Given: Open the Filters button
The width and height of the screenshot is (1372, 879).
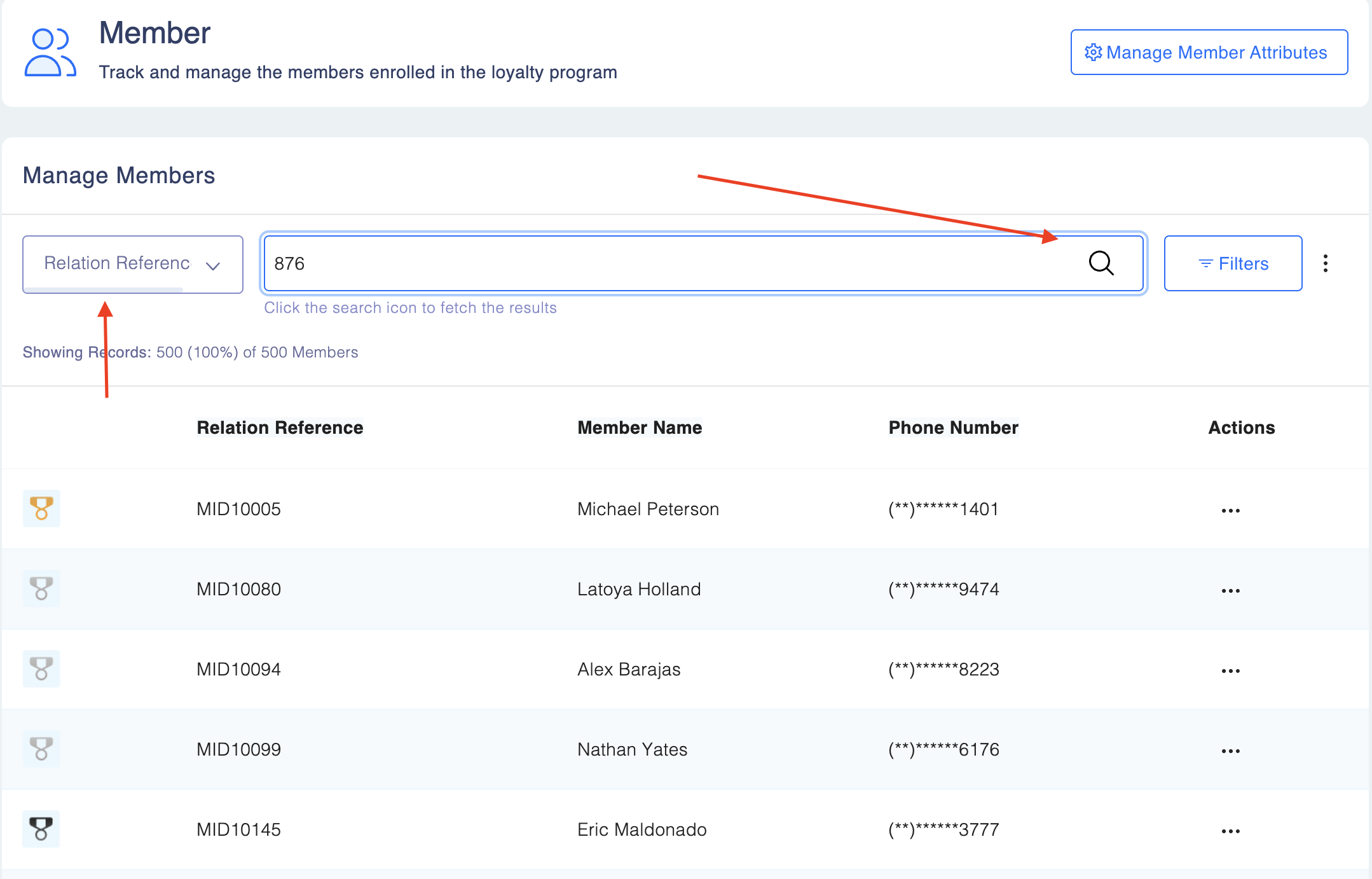Looking at the screenshot, I should click(x=1233, y=263).
